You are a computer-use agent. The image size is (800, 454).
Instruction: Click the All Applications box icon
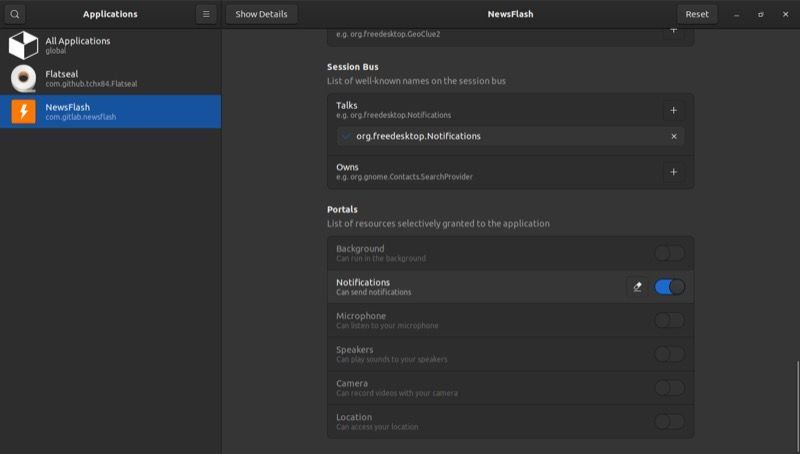coord(23,45)
